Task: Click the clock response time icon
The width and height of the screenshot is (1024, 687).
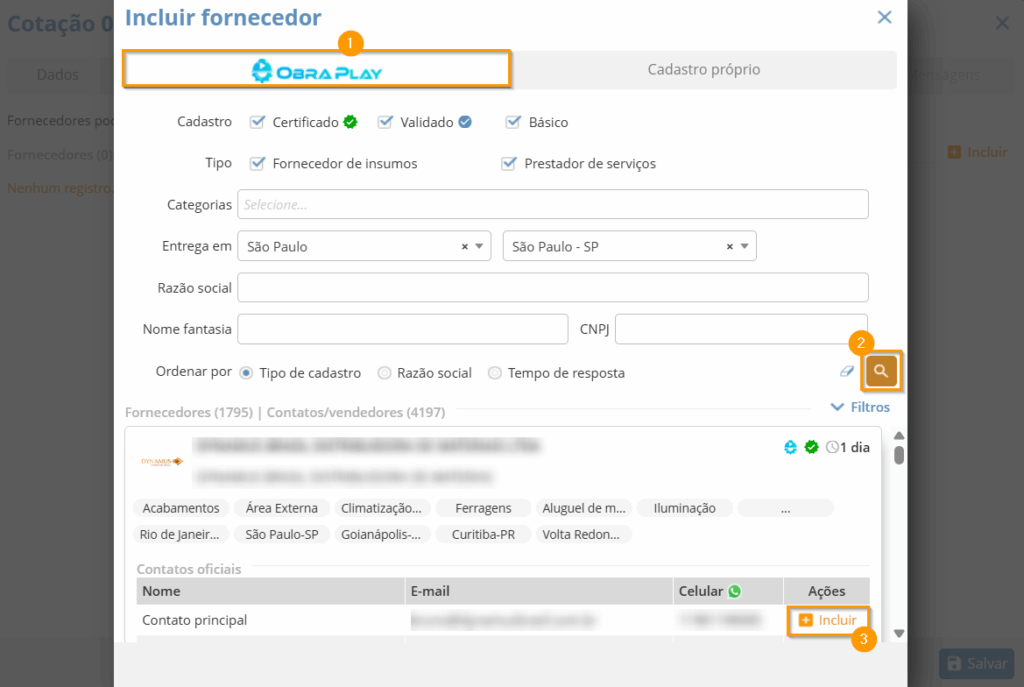Action: 832,447
